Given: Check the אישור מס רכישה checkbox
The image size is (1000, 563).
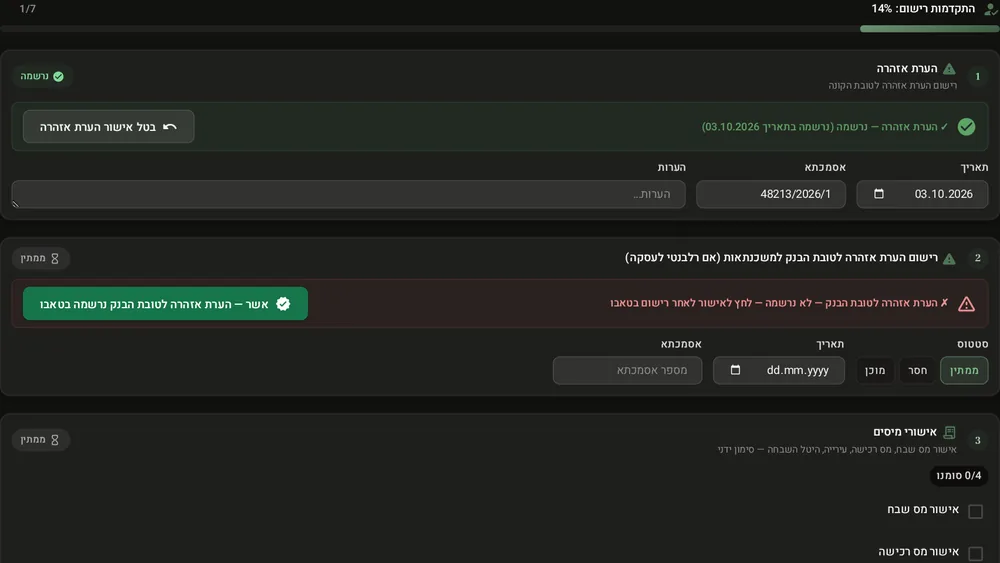Looking at the screenshot, I should pyautogui.click(x=975, y=553).
